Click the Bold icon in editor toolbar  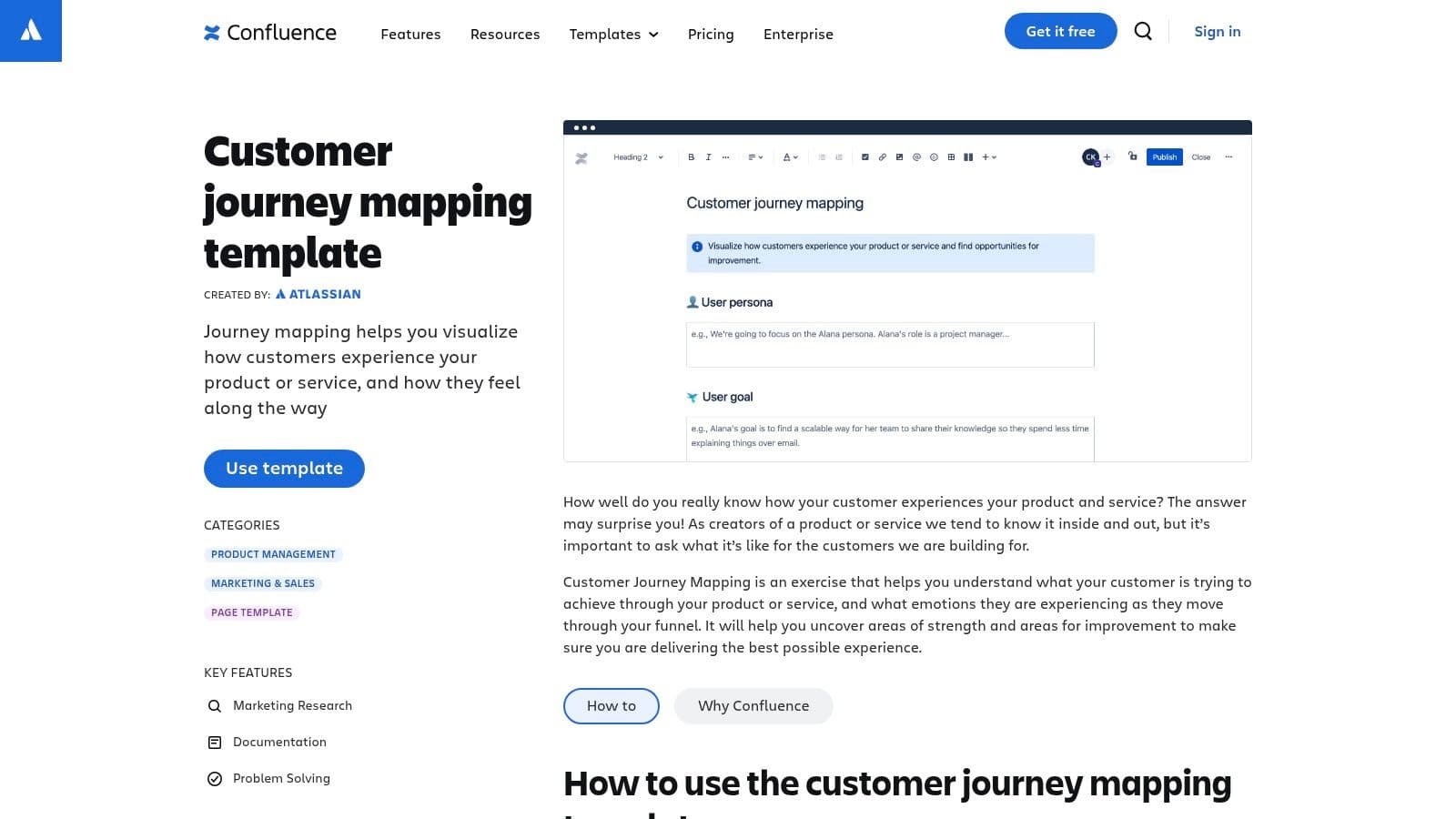pyautogui.click(x=691, y=157)
